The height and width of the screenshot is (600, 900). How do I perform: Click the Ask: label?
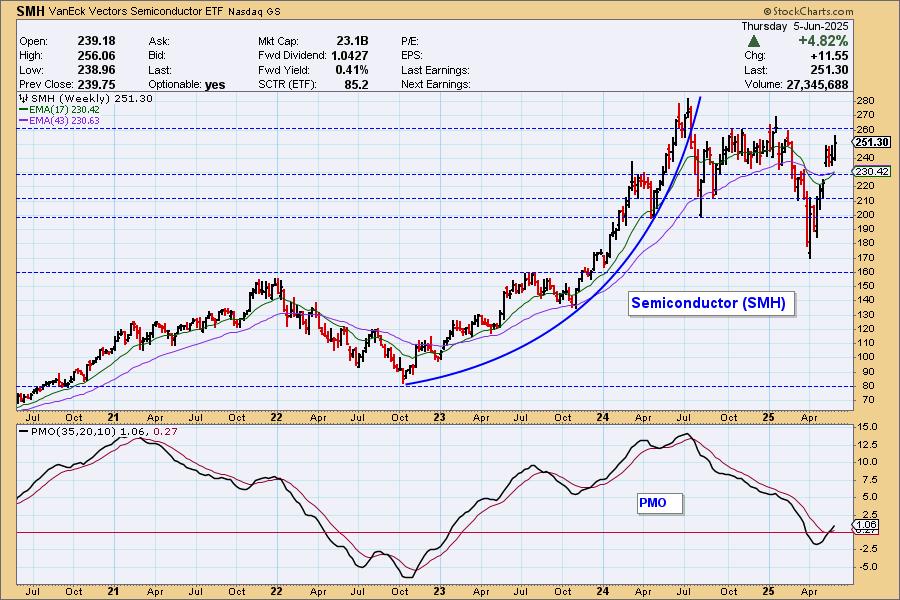(x=159, y=41)
